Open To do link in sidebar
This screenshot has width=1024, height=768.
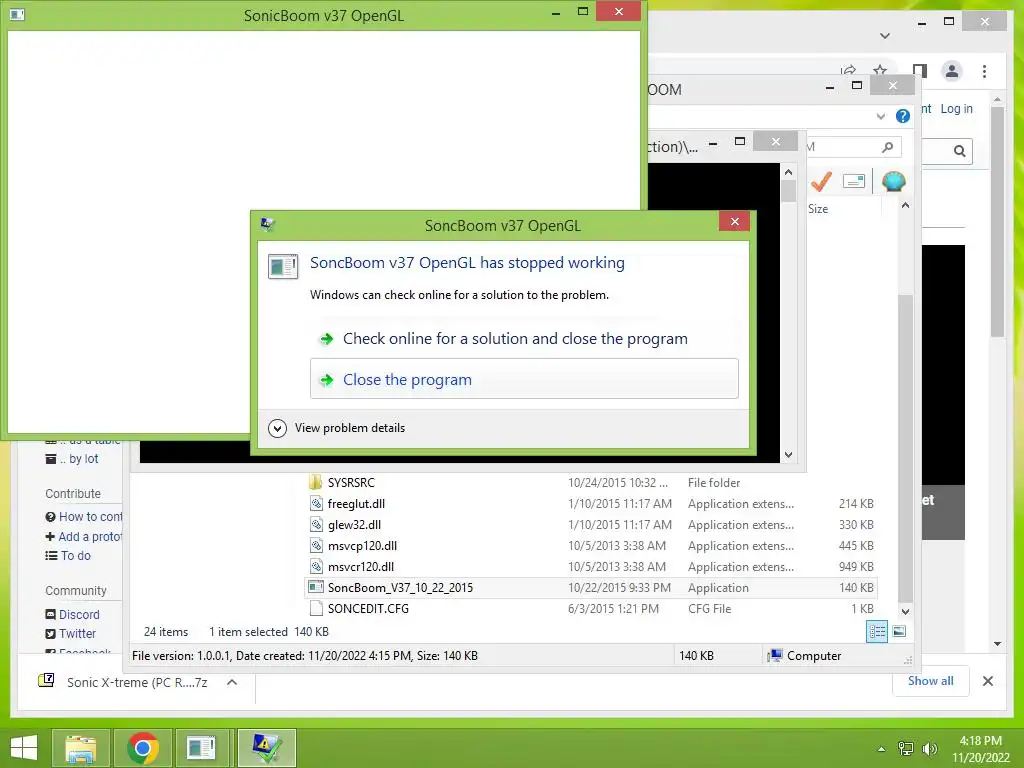(x=76, y=555)
